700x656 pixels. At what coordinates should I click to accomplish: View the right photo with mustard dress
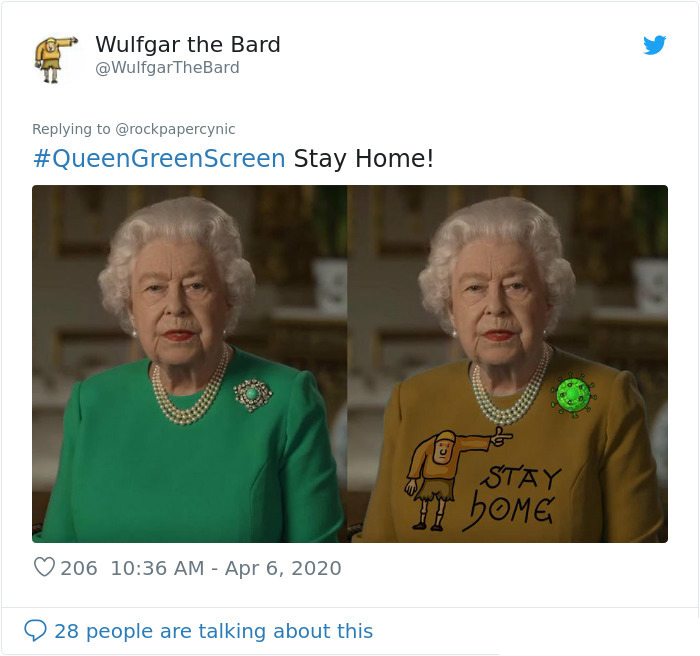(x=508, y=364)
